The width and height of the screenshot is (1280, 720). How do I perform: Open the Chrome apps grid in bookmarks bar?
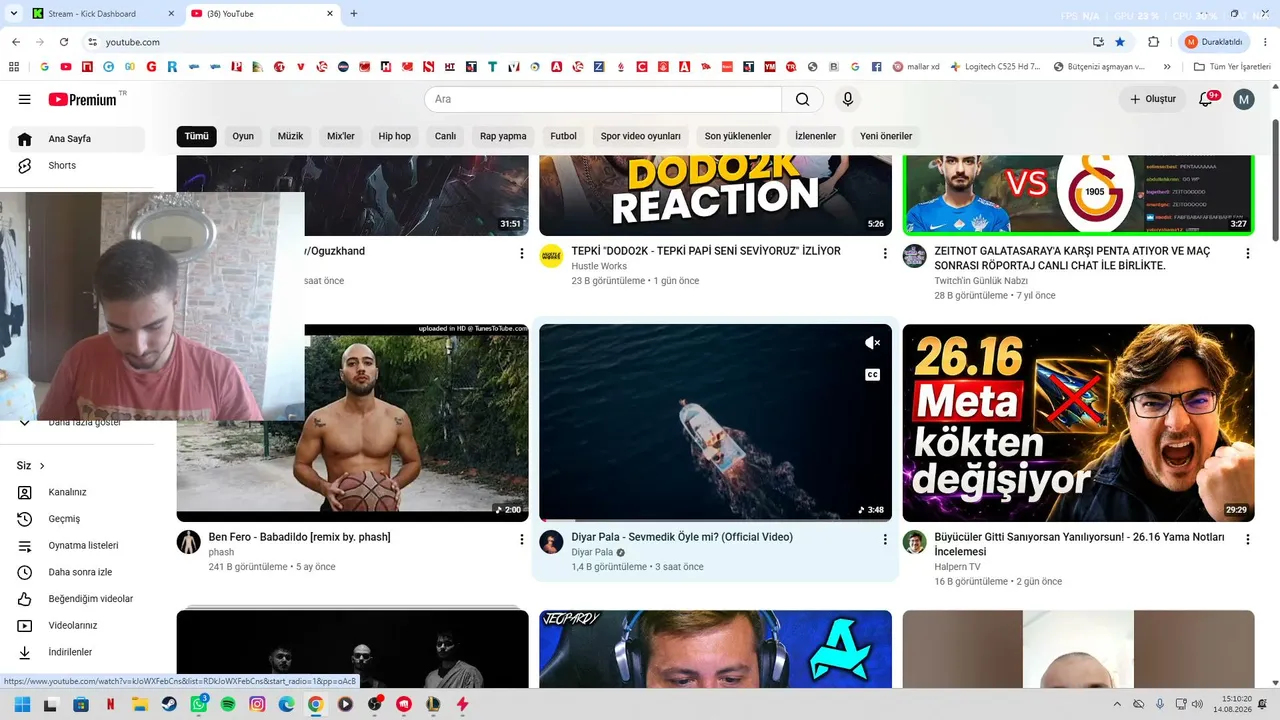pyautogui.click(x=14, y=67)
